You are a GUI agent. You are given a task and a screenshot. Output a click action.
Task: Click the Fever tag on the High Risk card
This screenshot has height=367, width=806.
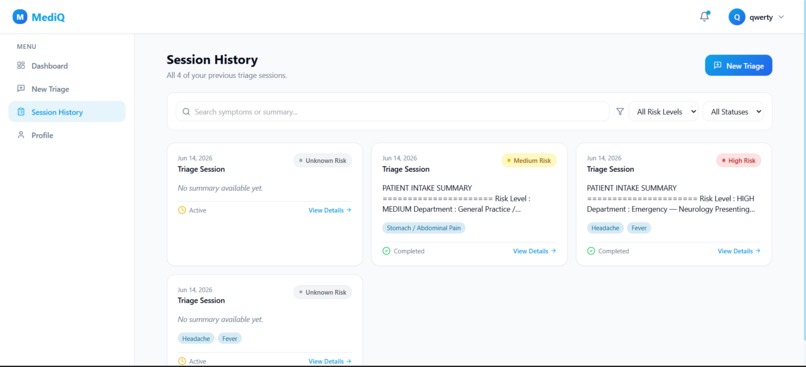[639, 228]
